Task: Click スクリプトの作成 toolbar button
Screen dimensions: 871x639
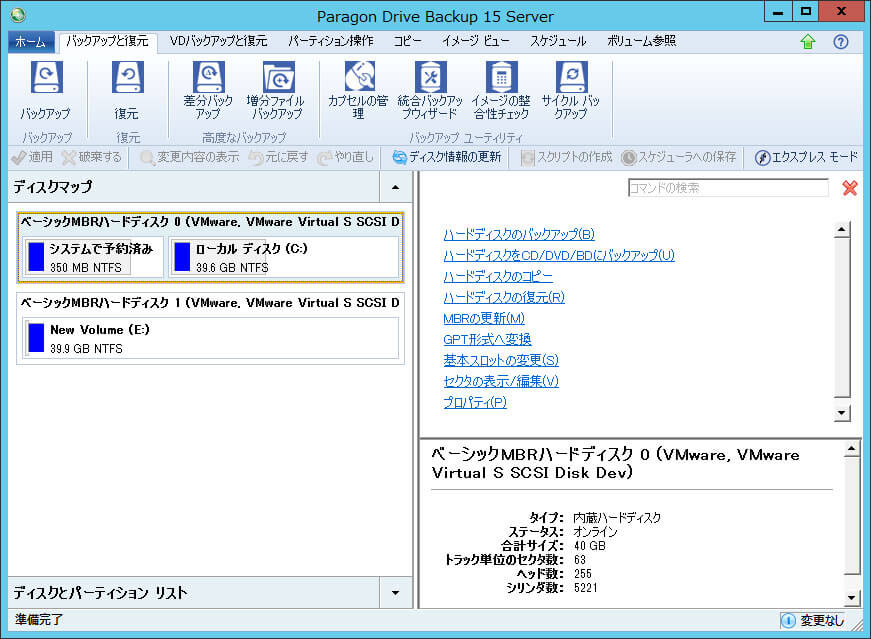Action: 566,157
